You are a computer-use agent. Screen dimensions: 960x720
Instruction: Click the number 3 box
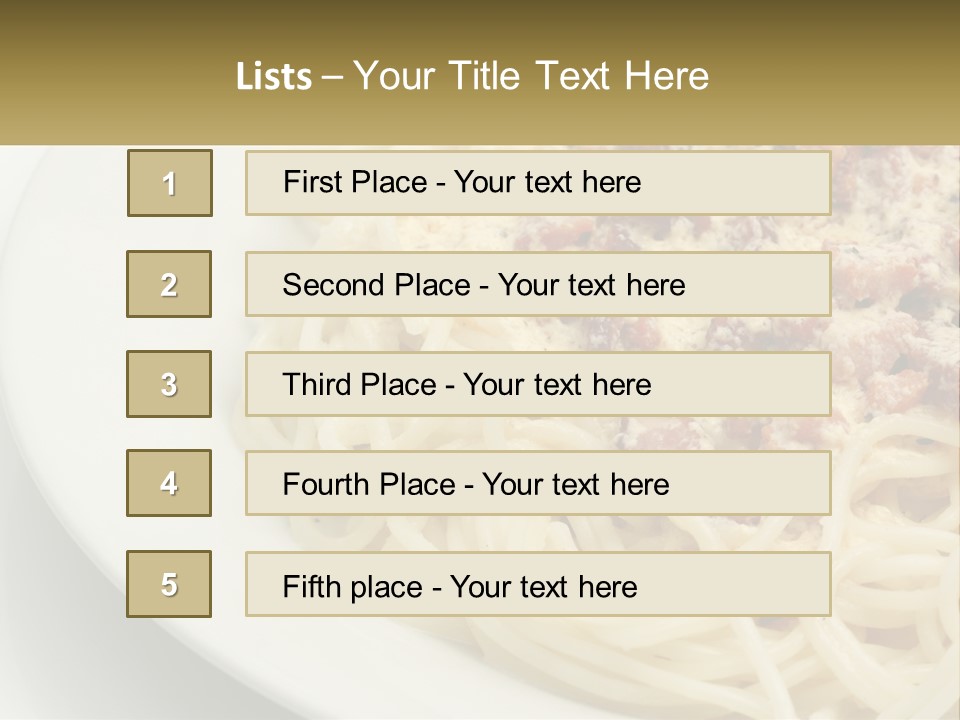click(169, 384)
